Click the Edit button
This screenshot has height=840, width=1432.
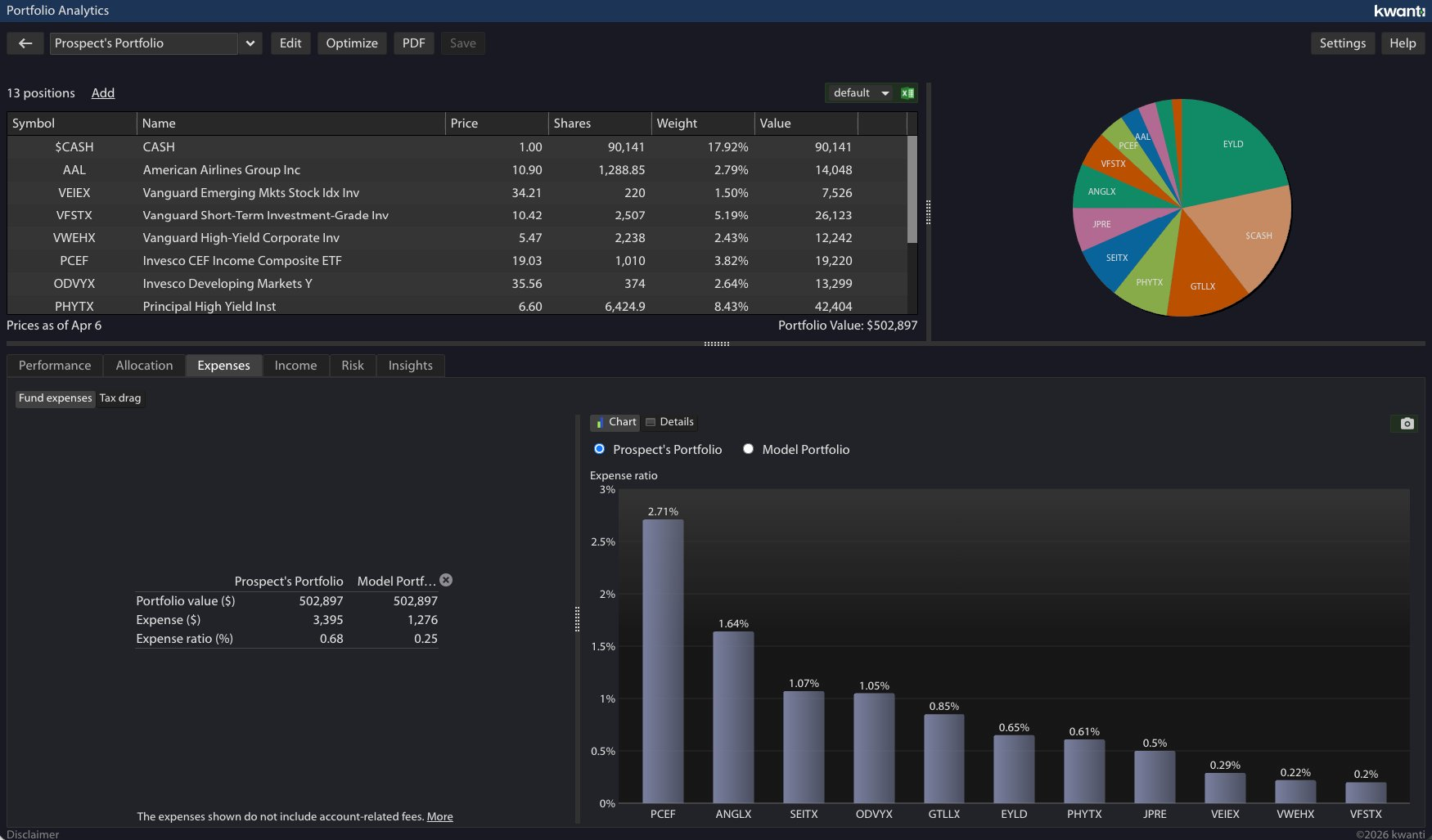[x=290, y=43]
